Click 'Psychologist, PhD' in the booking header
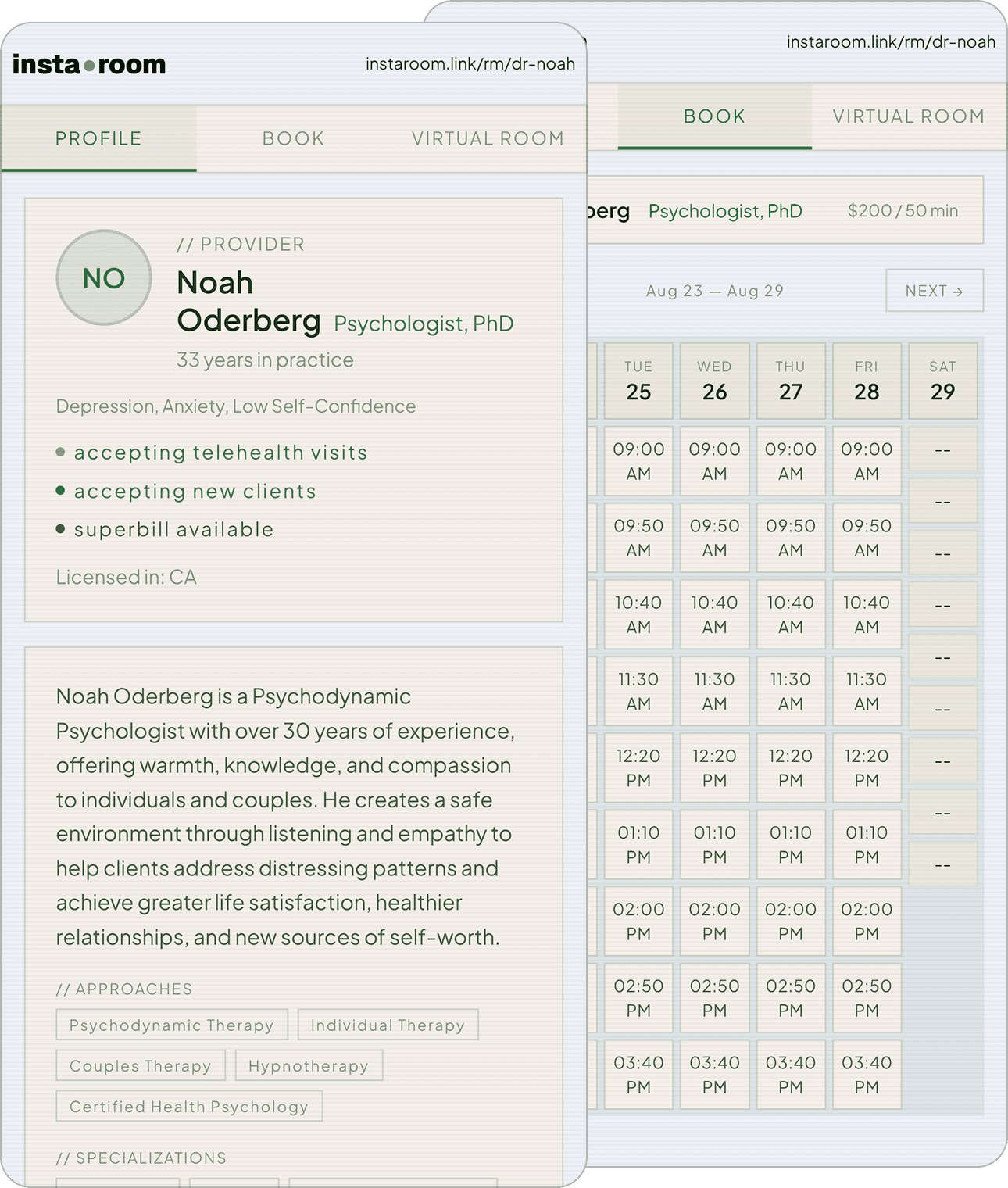The image size is (1008, 1188). click(x=725, y=211)
